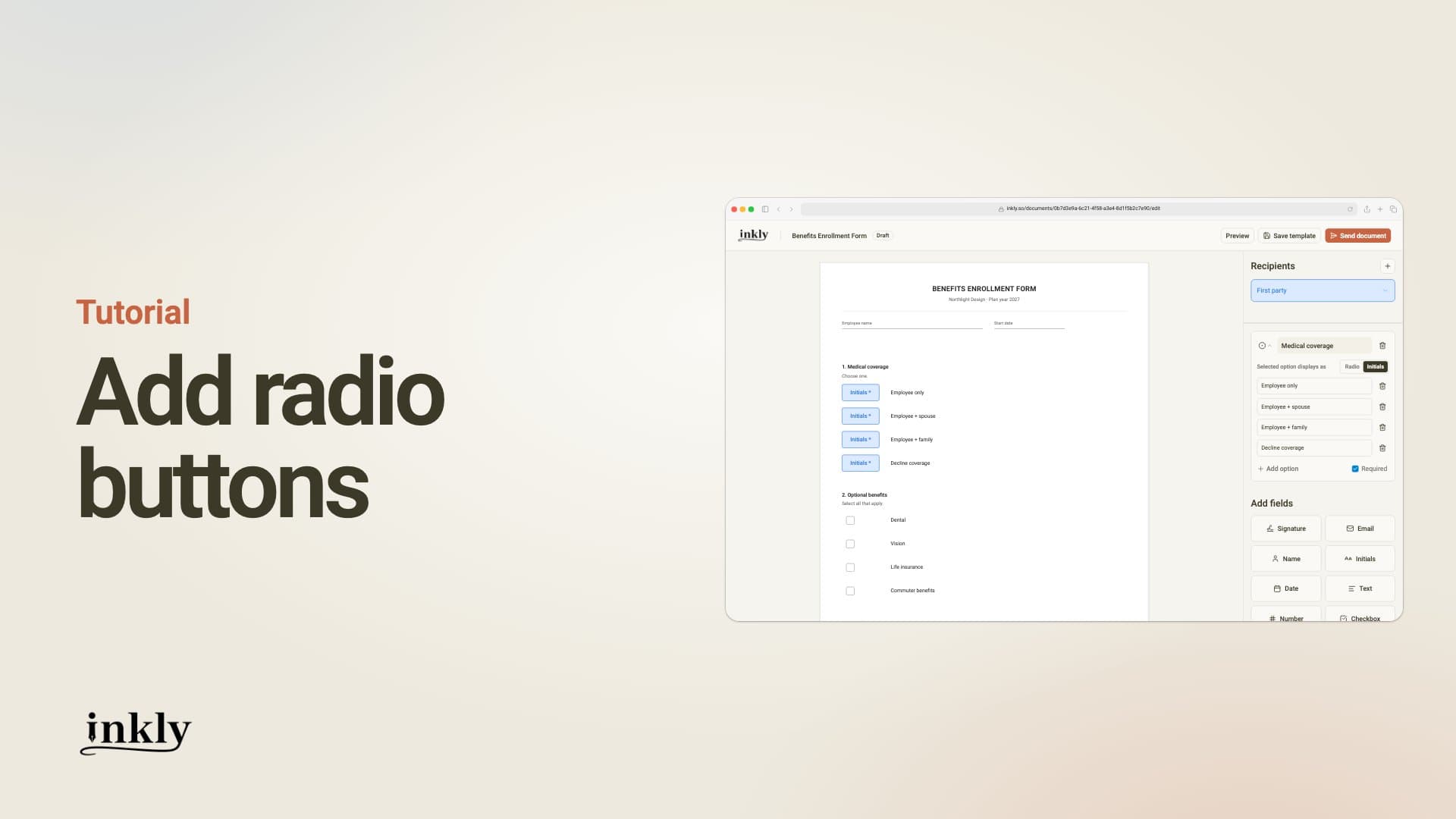Edit the Employee only option text field
The image size is (1456, 819).
point(1314,386)
